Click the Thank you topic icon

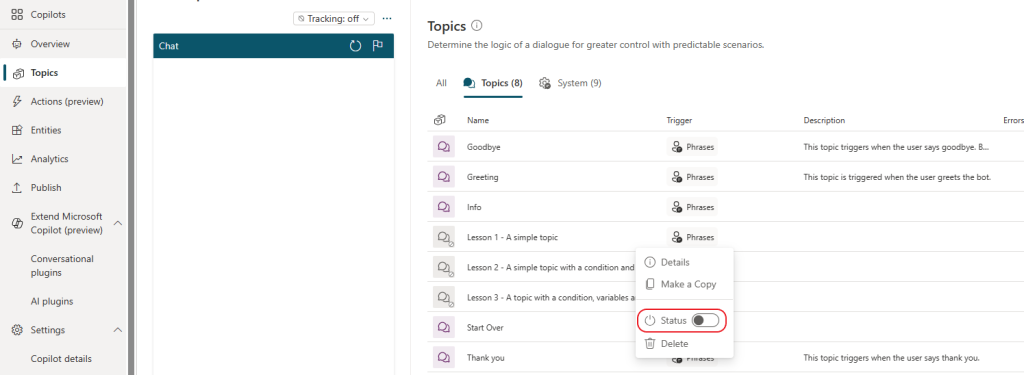[443, 357]
